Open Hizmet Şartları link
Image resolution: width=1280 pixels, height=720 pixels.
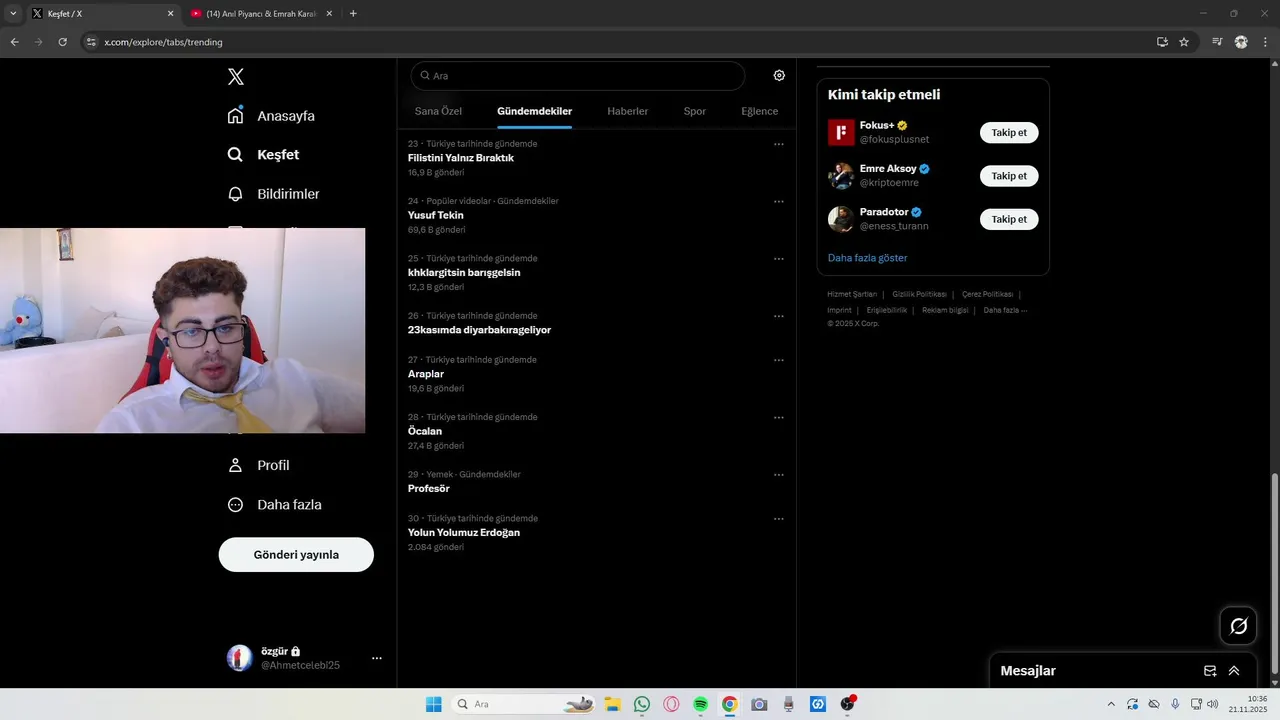(852, 294)
